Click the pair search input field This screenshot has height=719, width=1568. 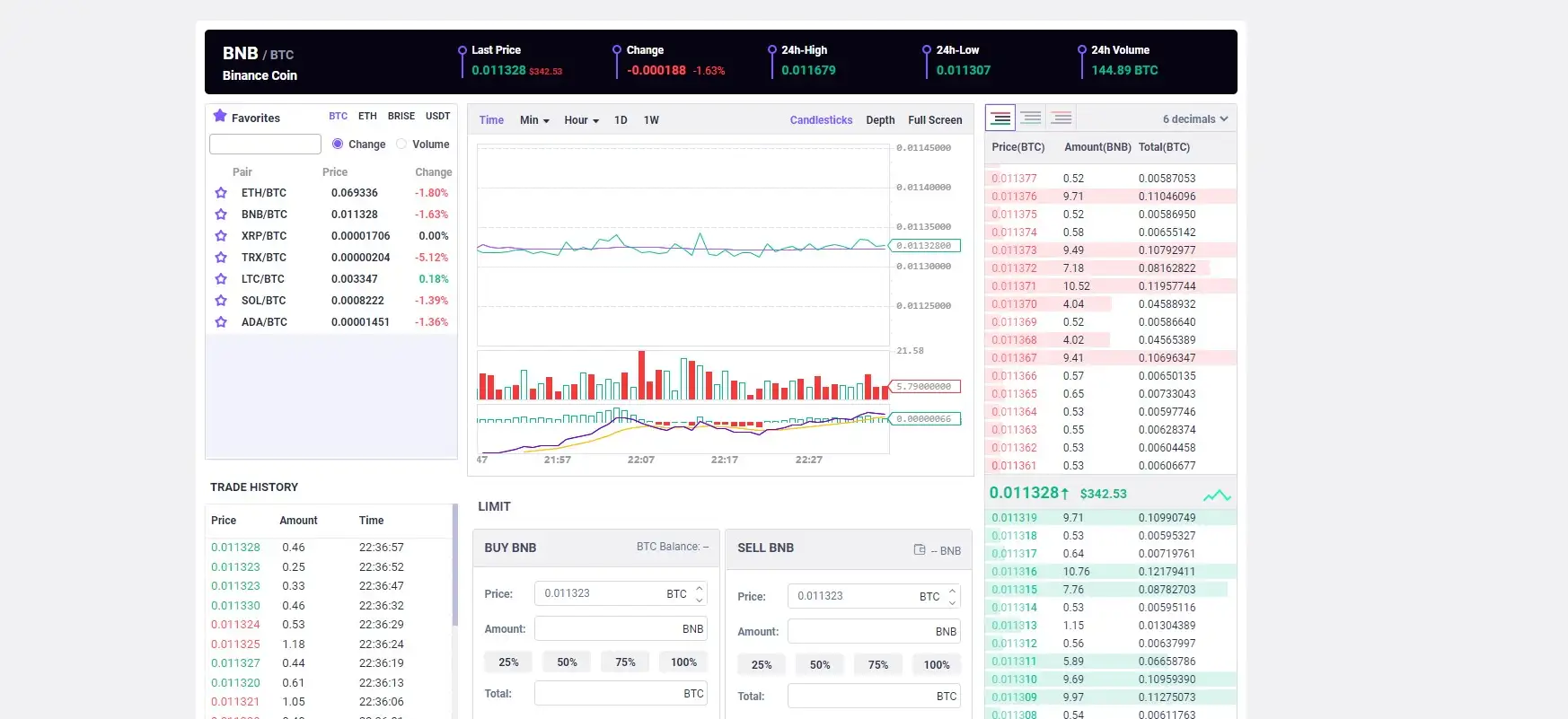pyautogui.click(x=265, y=145)
